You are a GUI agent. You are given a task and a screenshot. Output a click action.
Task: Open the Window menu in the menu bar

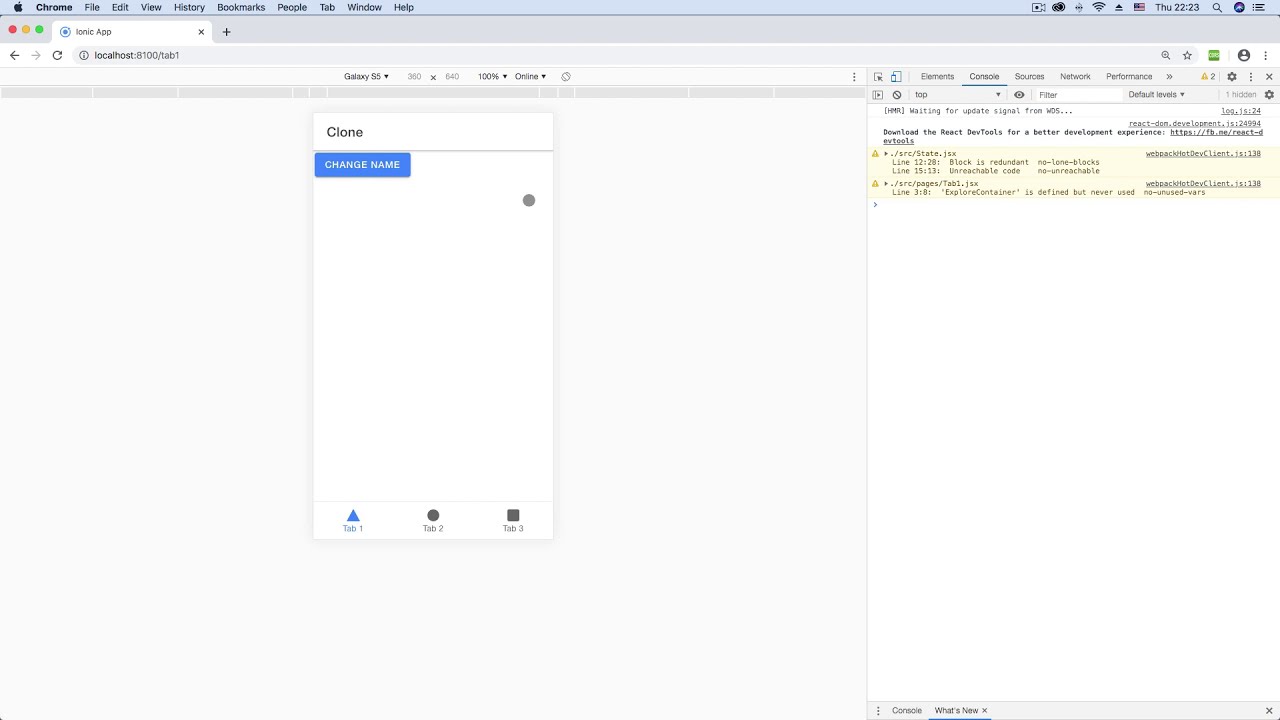coord(364,7)
